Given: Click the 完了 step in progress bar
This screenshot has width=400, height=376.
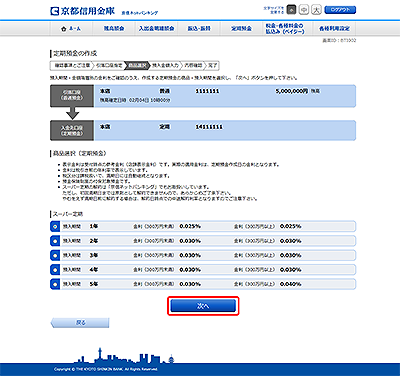Looking at the screenshot, I should pos(213,65).
